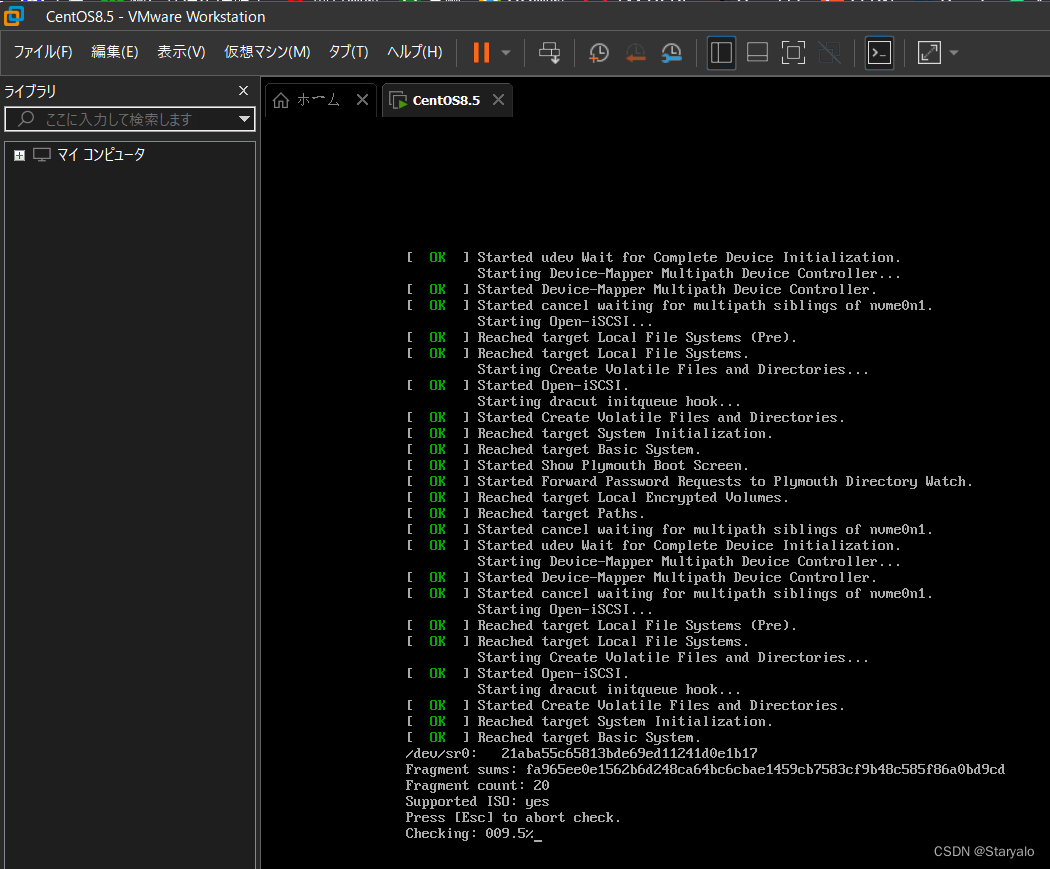Viewport: 1050px width, 869px height.
Task: Take a snapshot of the virtual machine
Action: click(598, 52)
